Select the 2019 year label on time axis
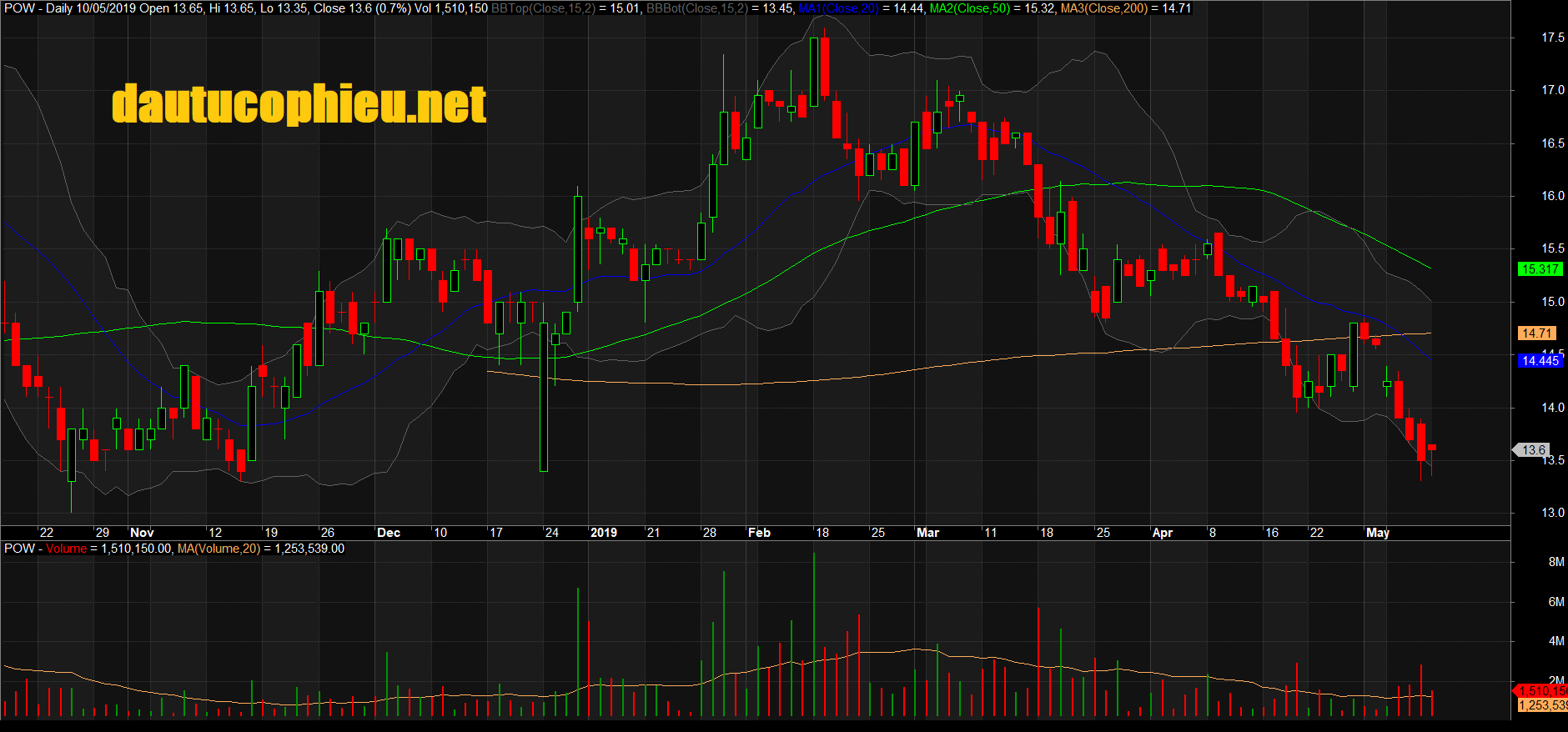 604,533
